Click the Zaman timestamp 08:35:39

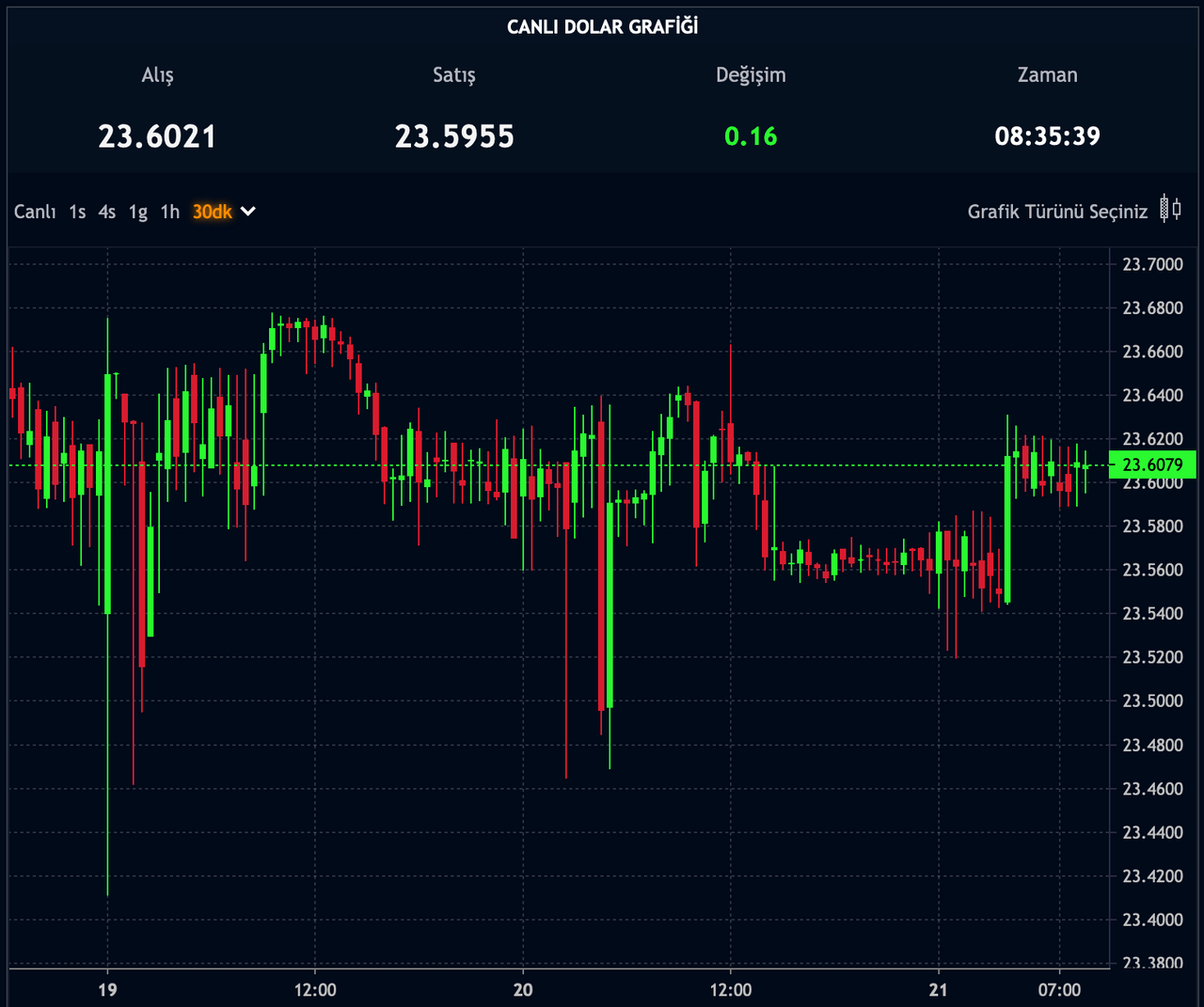click(x=1047, y=136)
